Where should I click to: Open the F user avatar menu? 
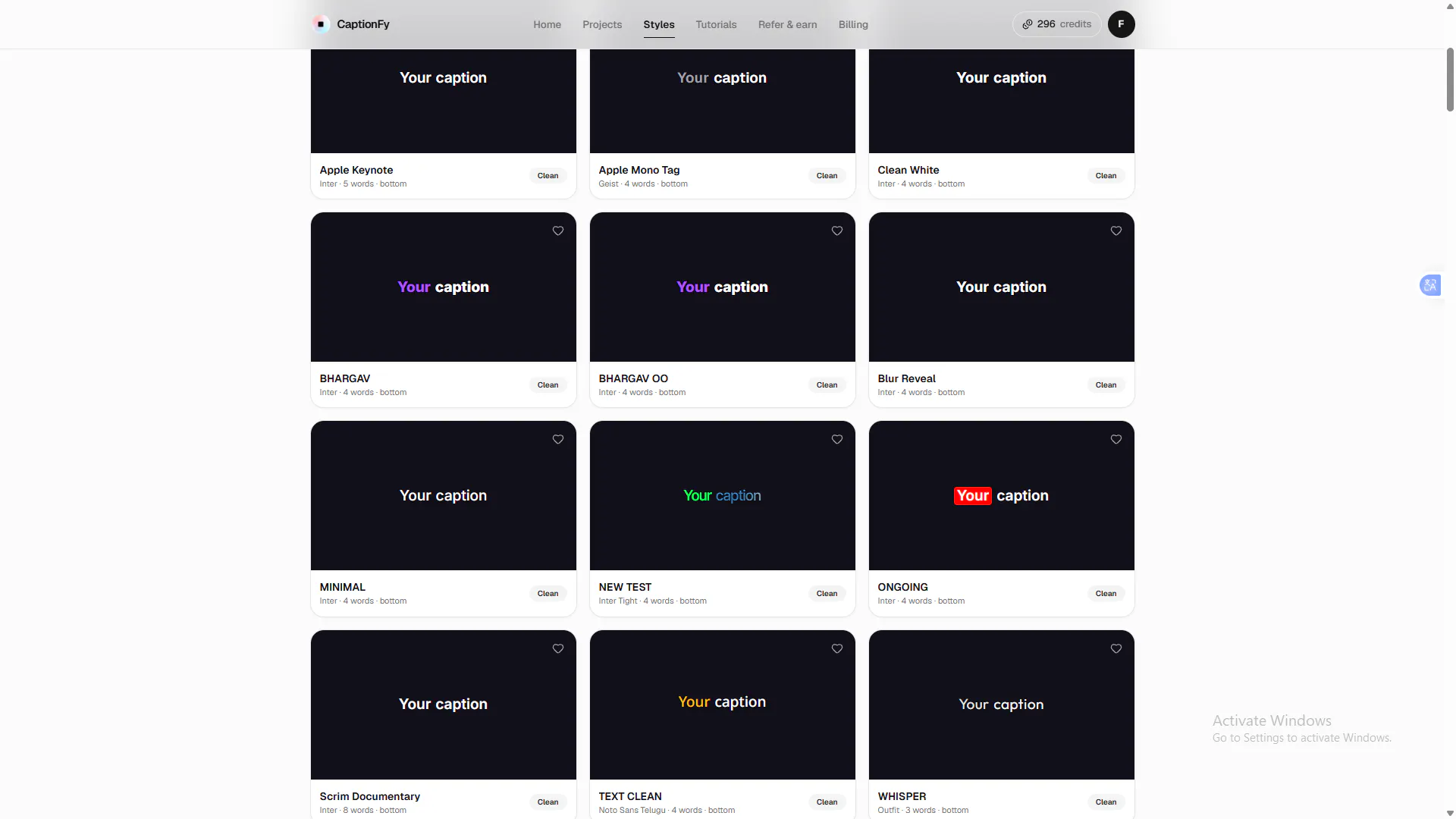(1121, 24)
